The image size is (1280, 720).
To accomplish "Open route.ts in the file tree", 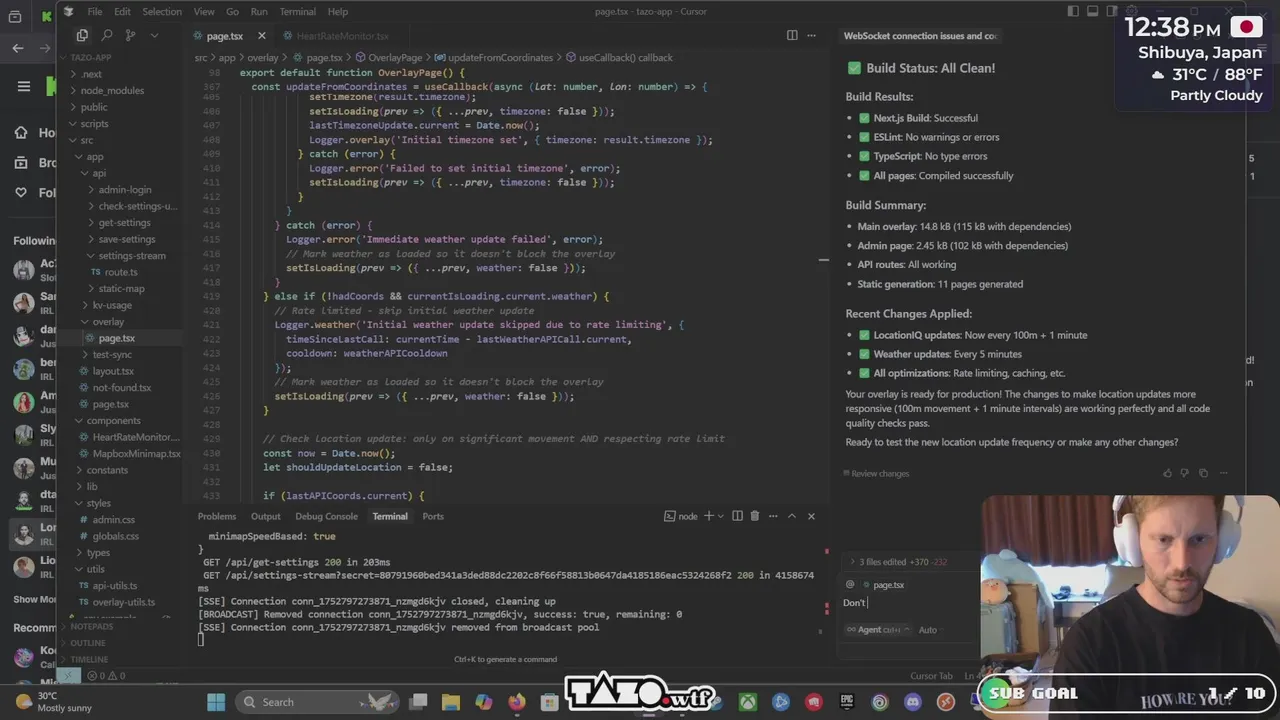I will coord(121,272).
